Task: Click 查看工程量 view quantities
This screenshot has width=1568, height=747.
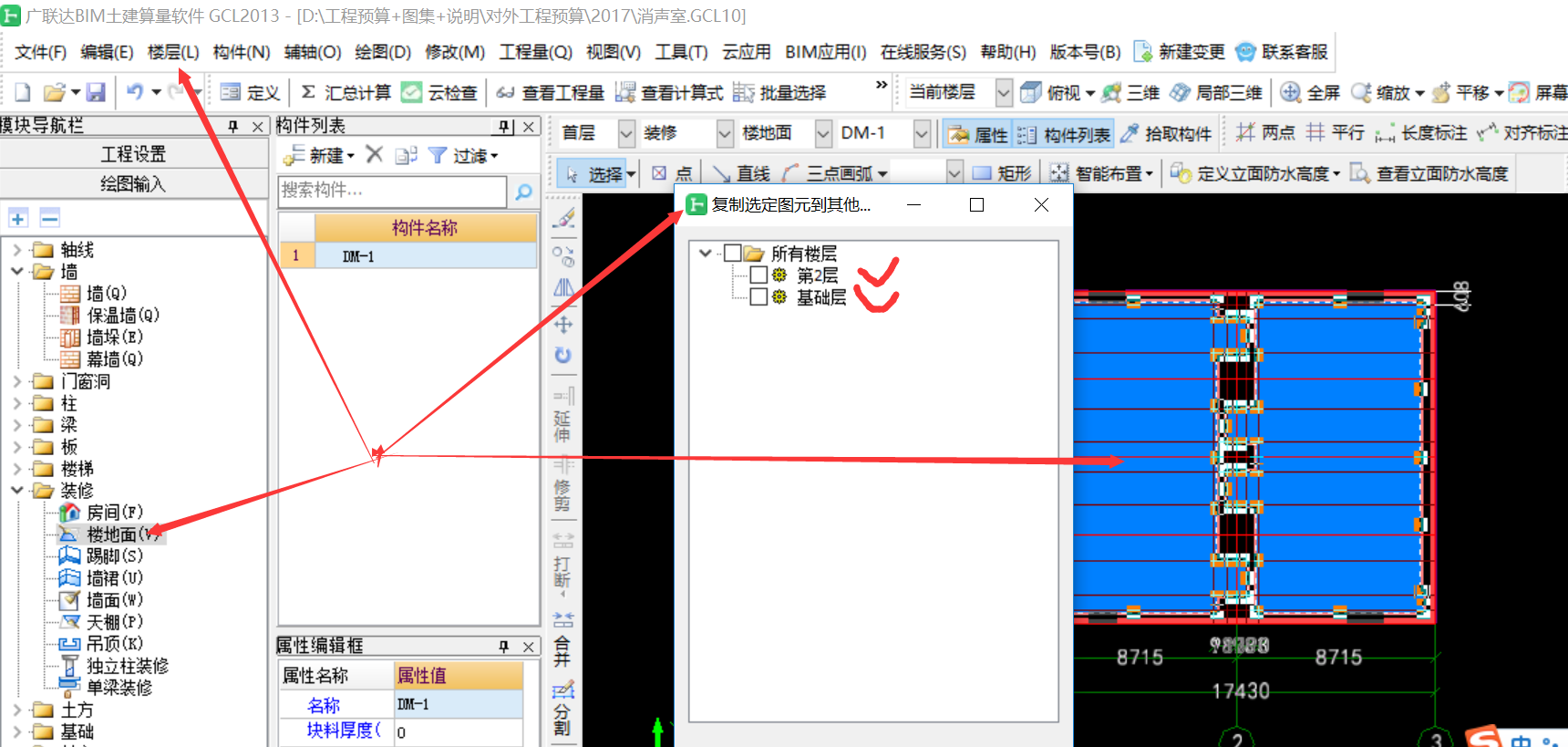Action: tap(551, 92)
